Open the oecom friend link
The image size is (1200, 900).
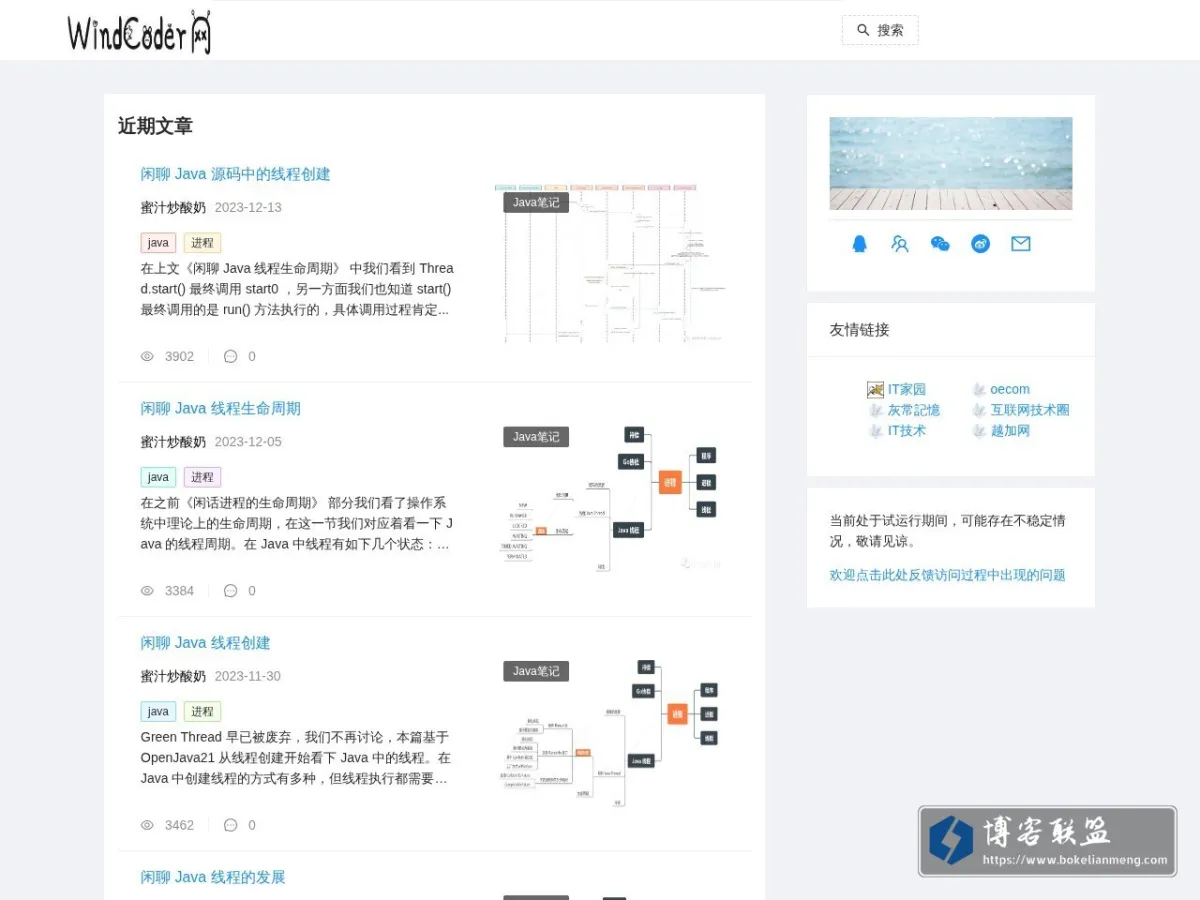1010,390
